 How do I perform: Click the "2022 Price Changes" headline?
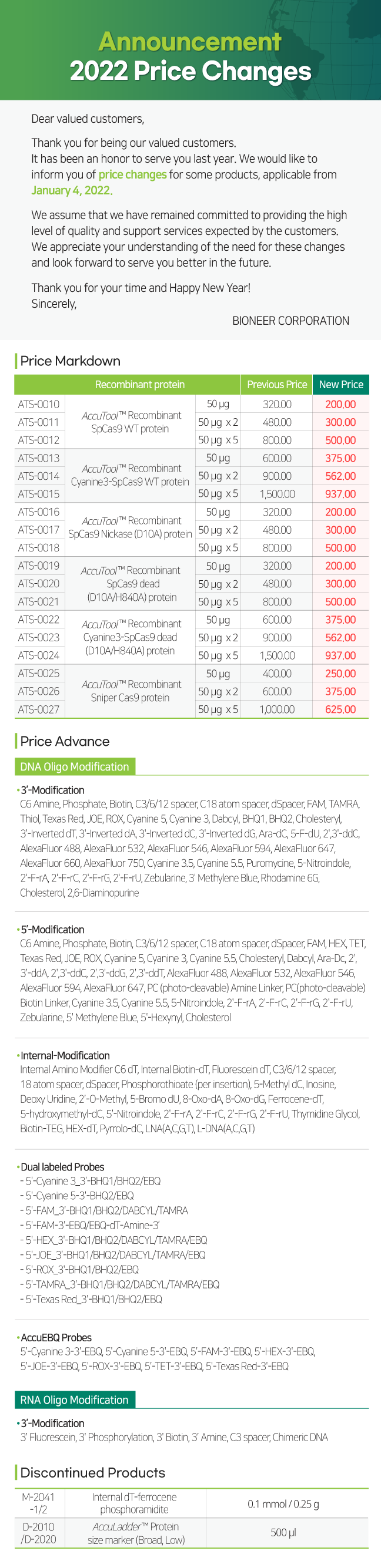pos(190,71)
